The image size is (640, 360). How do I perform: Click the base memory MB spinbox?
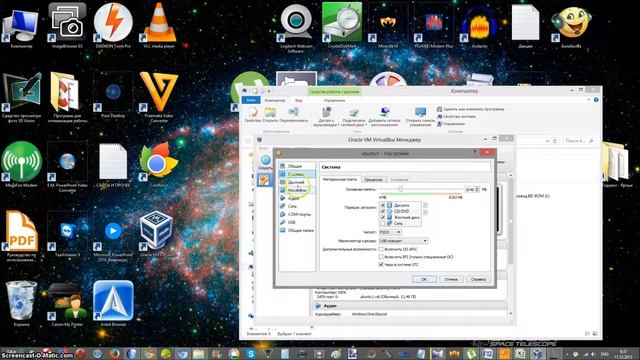click(x=472, y=189)
